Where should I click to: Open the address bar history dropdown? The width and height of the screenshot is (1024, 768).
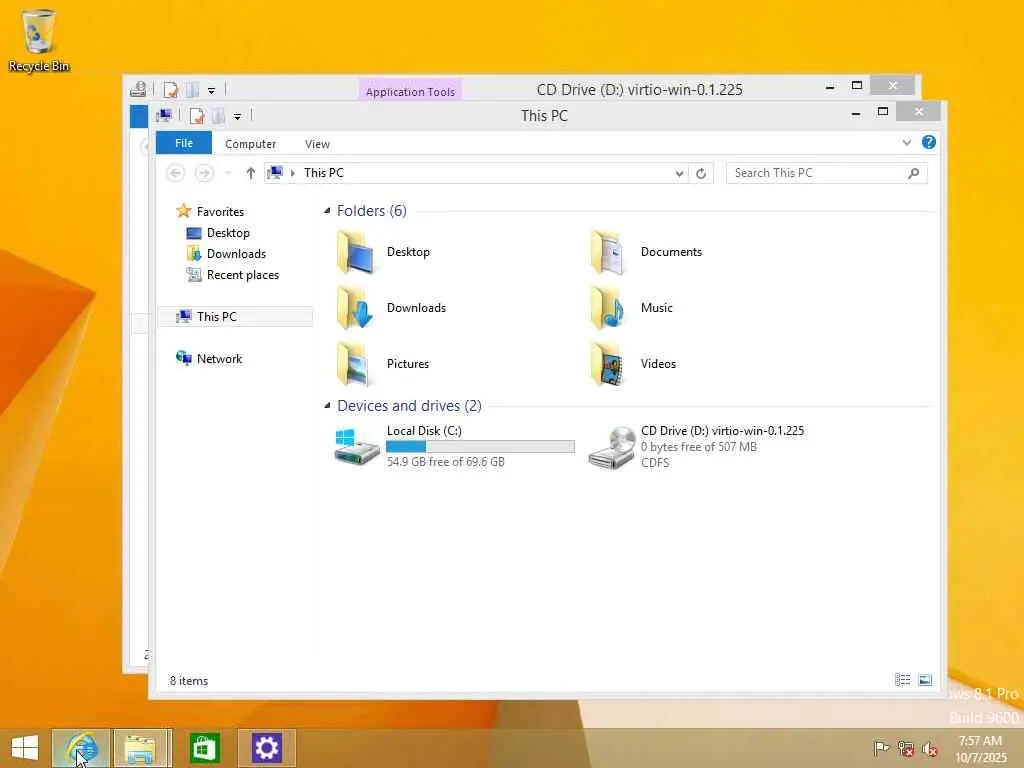pyautogui.click(x=679, y=173)
